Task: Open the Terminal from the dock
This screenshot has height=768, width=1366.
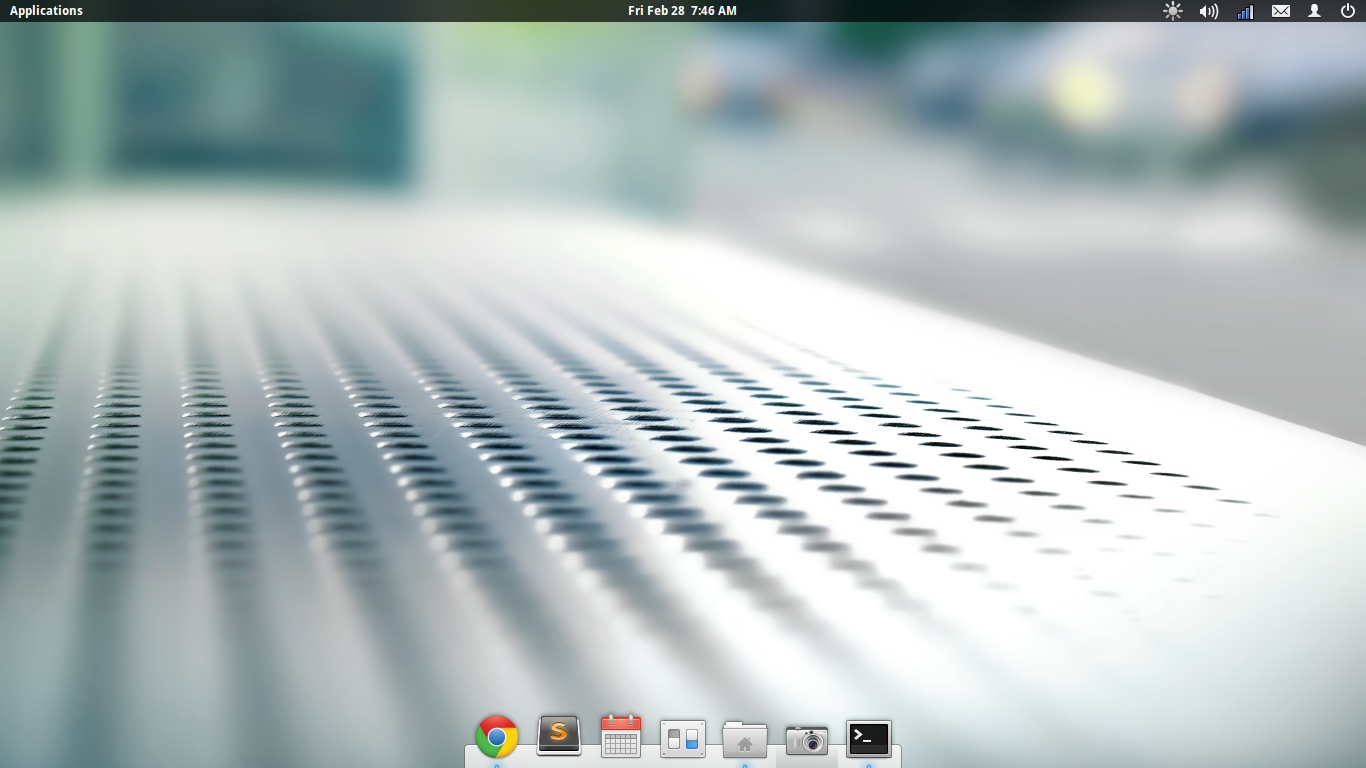Action: pos(869,738)
